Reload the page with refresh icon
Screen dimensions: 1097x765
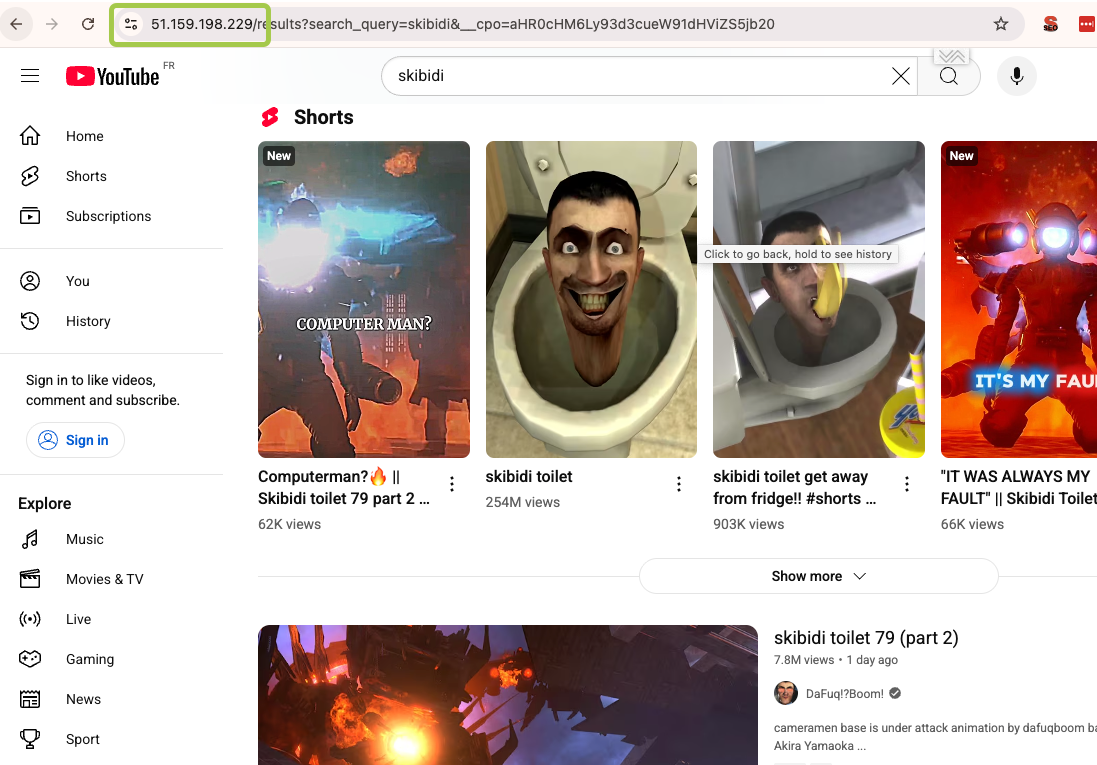click(x=88, y=24)
